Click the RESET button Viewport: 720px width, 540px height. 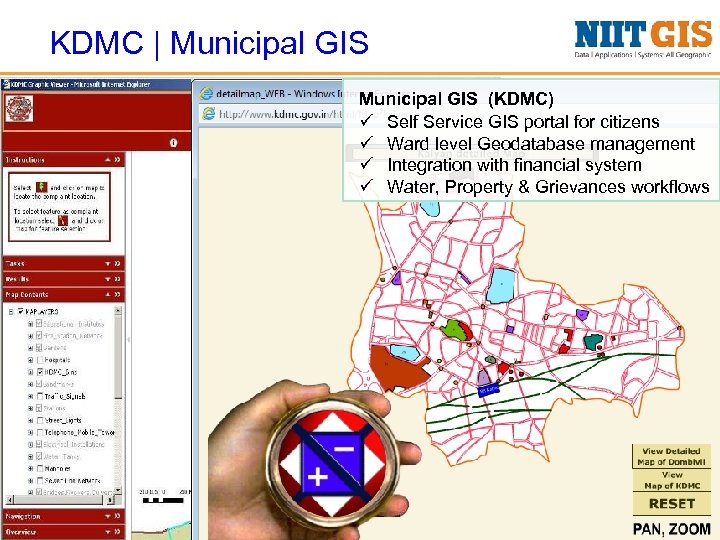coord(671,504)
